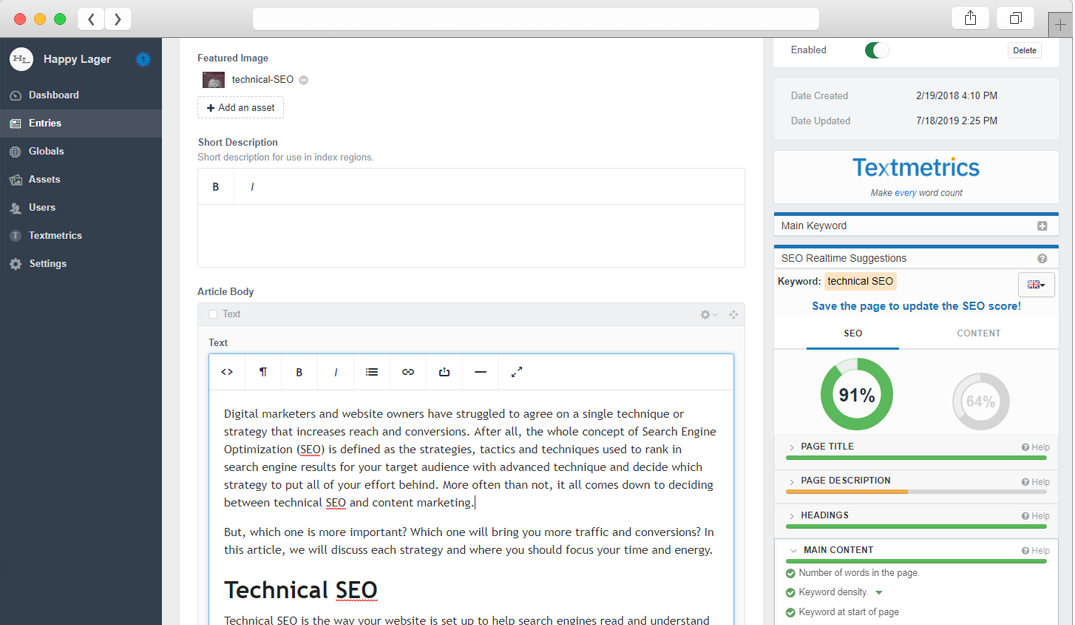Open help for SEO Realtime Suggestions
Viewport: 1075px width, 625px height.
point(1042,258)
